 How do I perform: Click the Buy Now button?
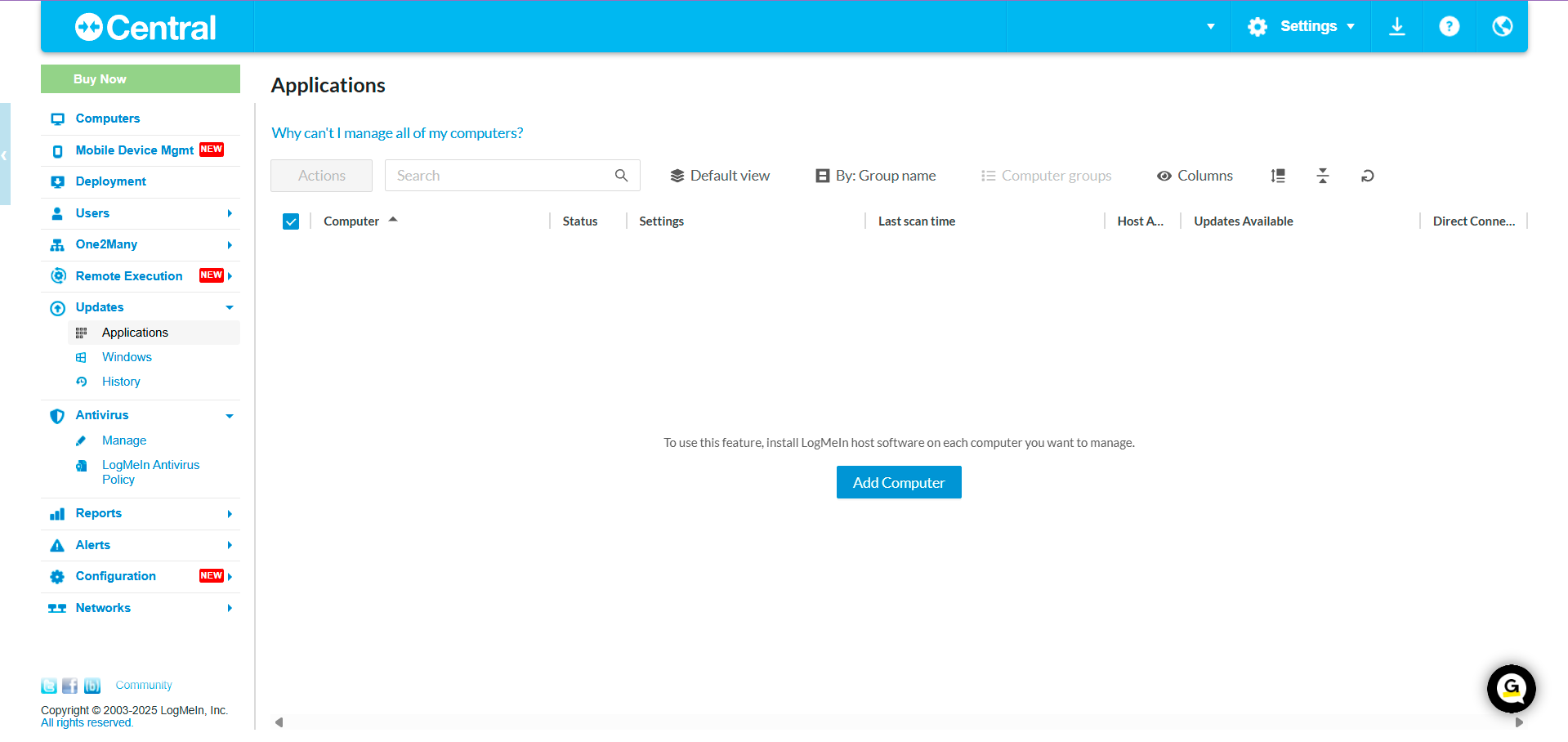click(x=141, y=79)
